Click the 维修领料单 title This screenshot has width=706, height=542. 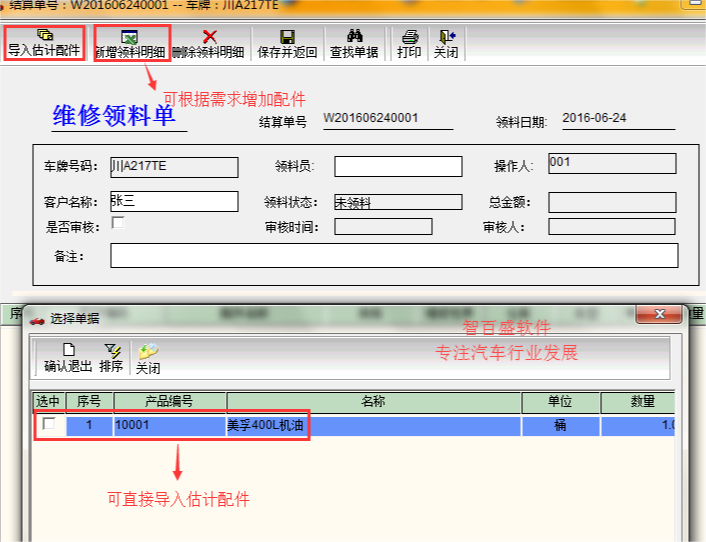pyautogui.click(x=114, y=115)
